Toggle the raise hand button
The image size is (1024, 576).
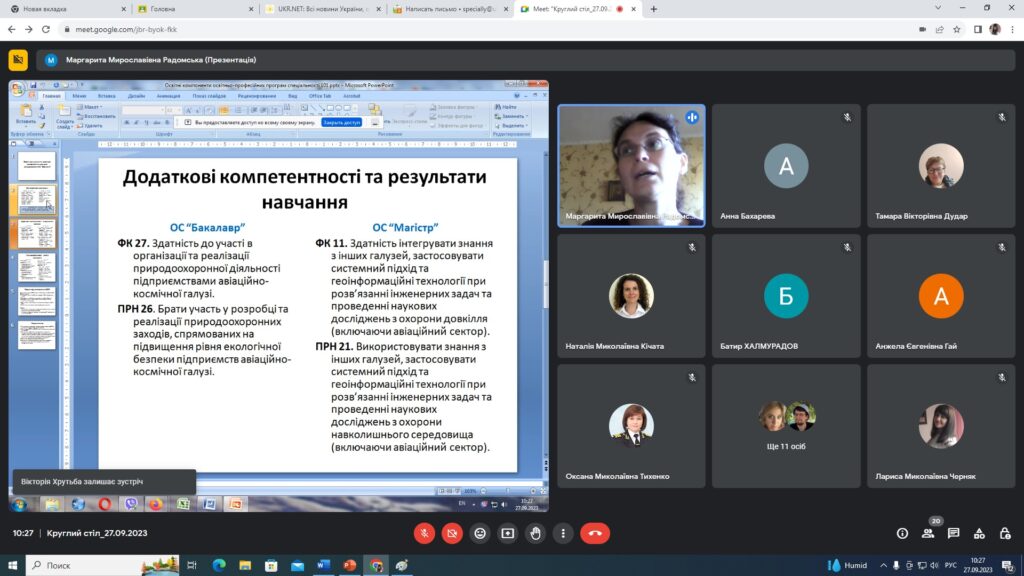536,533
